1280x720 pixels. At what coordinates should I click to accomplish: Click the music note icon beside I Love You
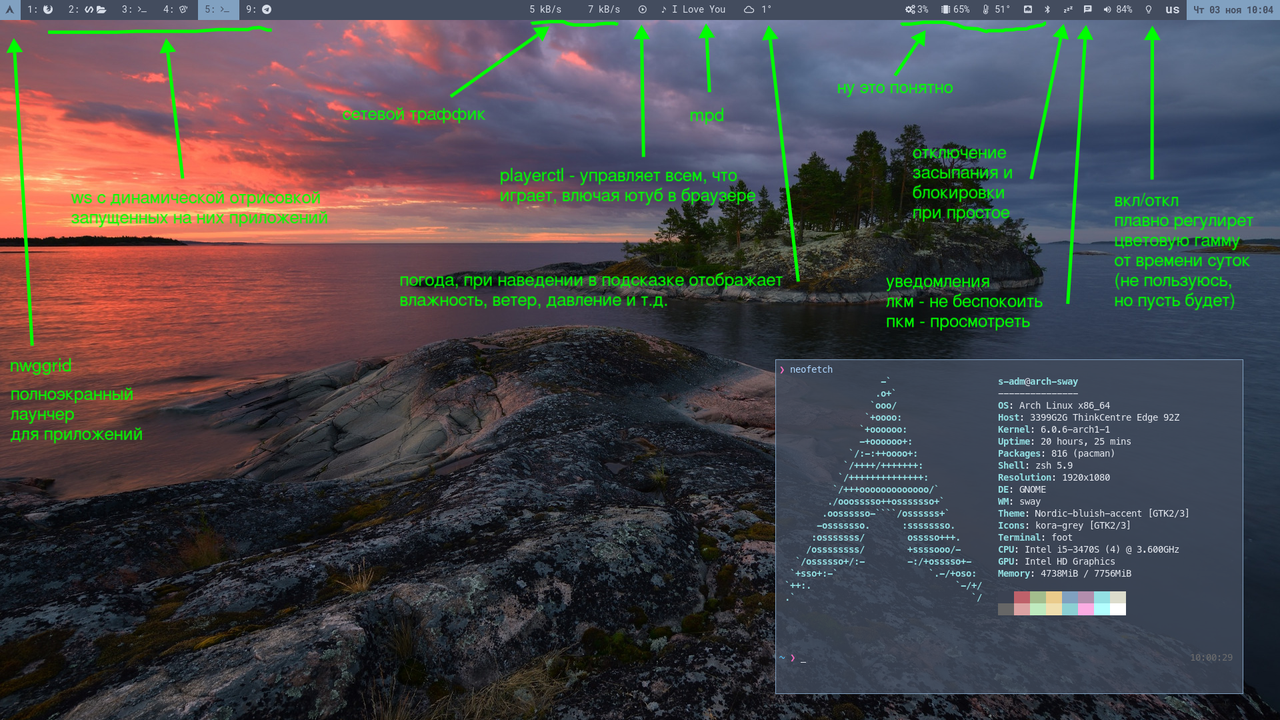[x=664, y=9]
